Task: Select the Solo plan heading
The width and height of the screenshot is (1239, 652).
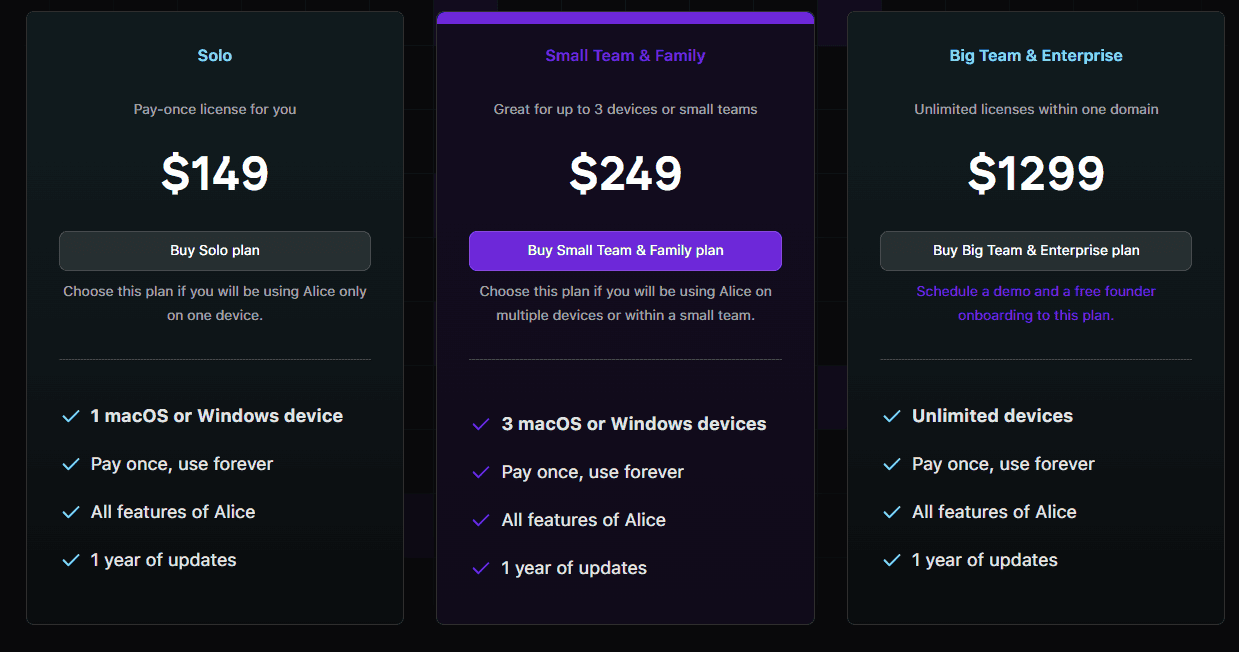Action: (214, 55)
